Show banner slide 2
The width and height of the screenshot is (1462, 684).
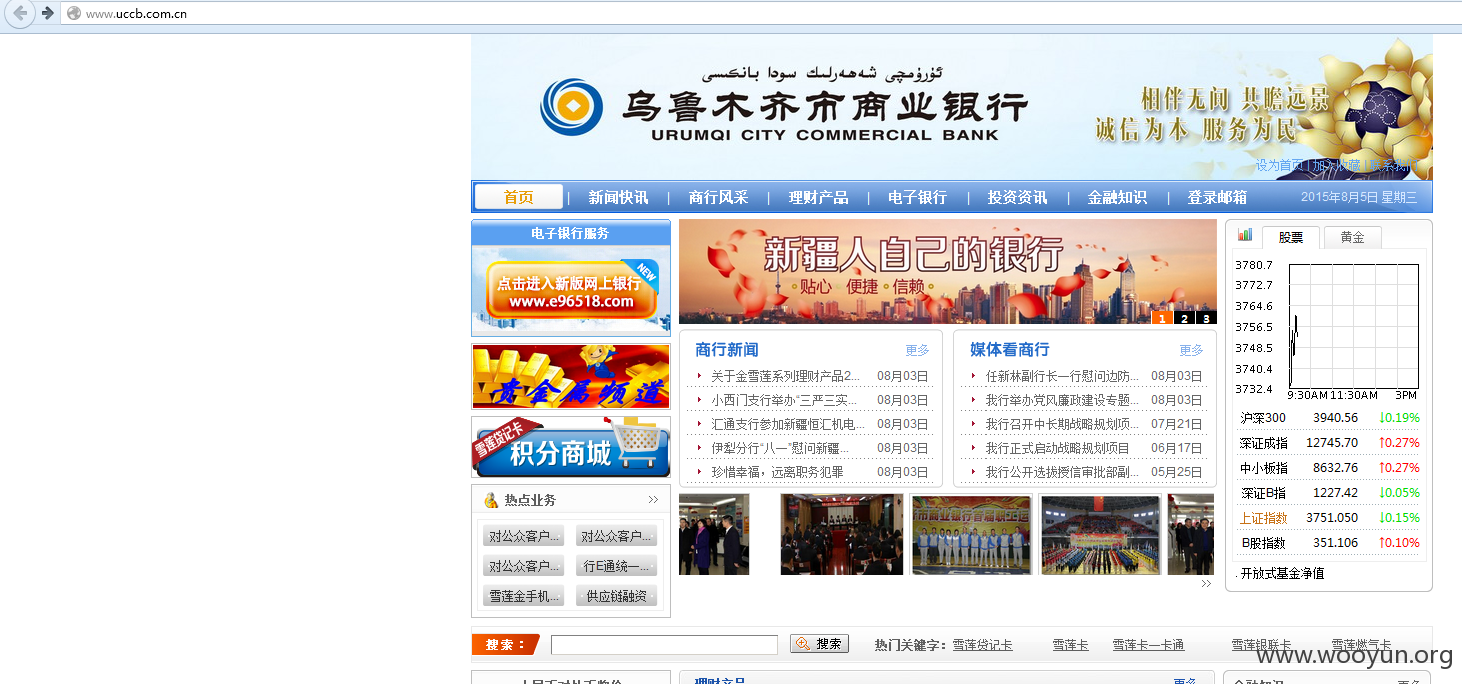click(x=1184, y=318)
